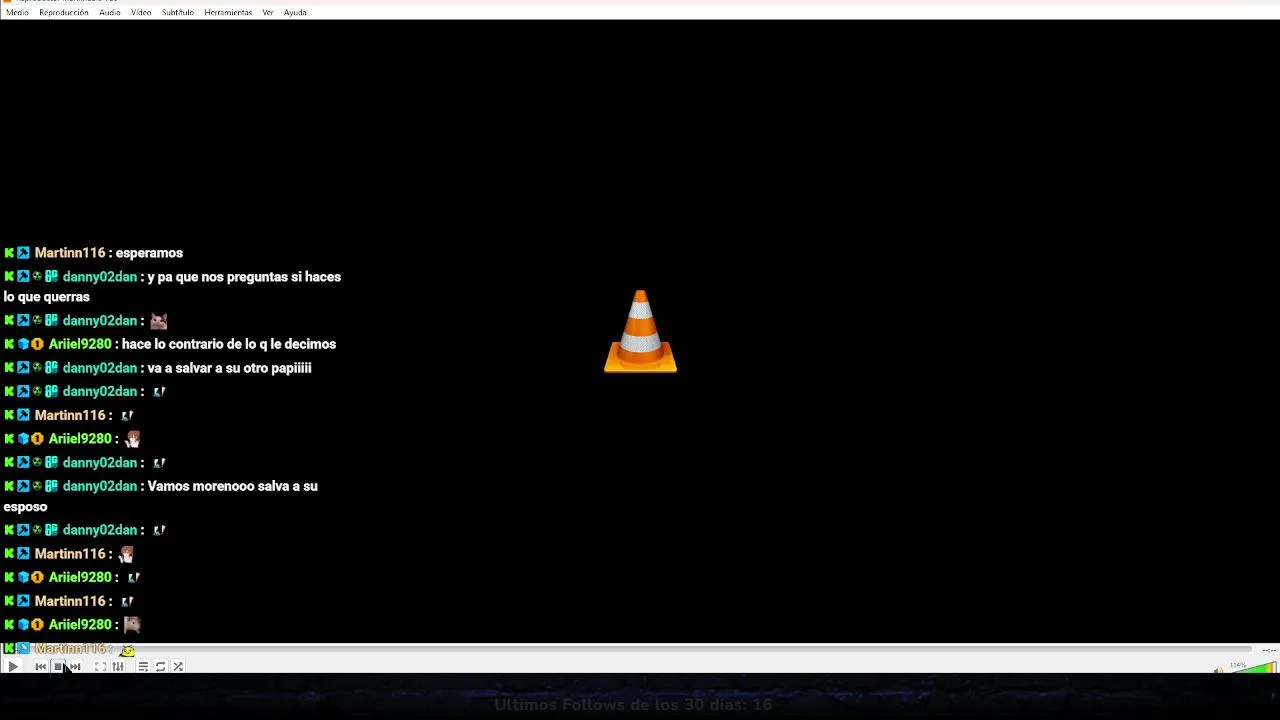The width and height of the screenshot is (1280, 720).
Task: Open the Medio menu
Action: click(x=17, y=13)
